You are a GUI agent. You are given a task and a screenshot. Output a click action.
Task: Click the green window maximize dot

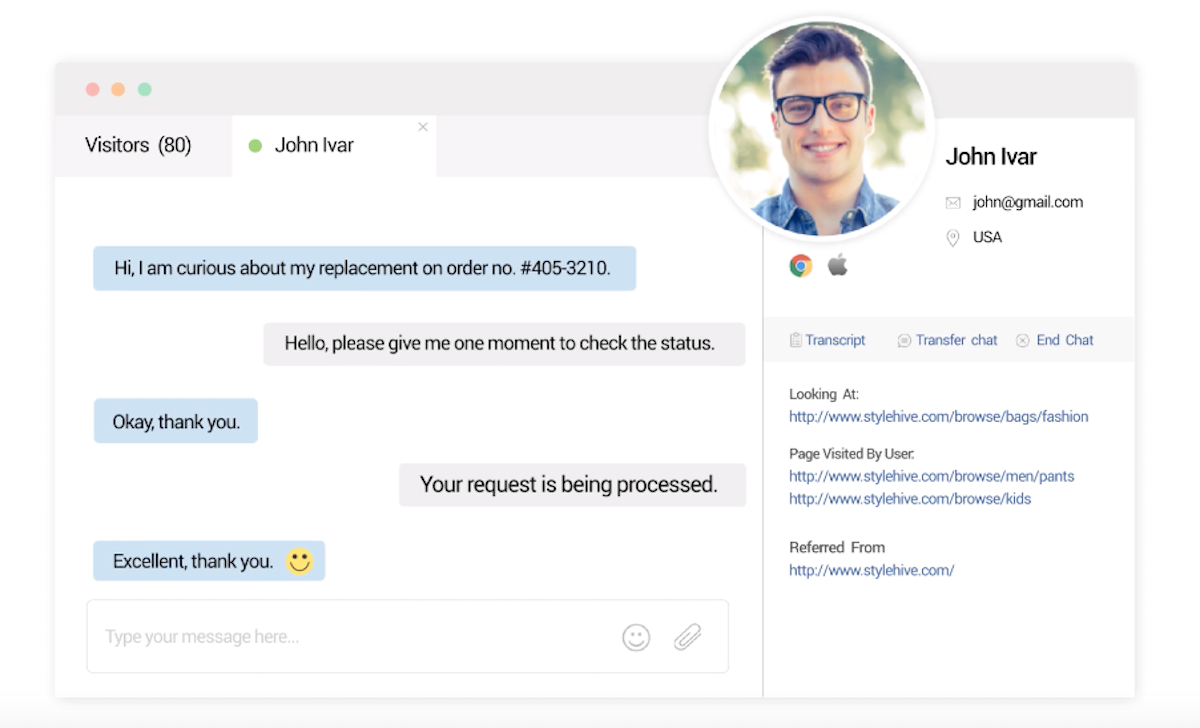[x=144, y=89]
